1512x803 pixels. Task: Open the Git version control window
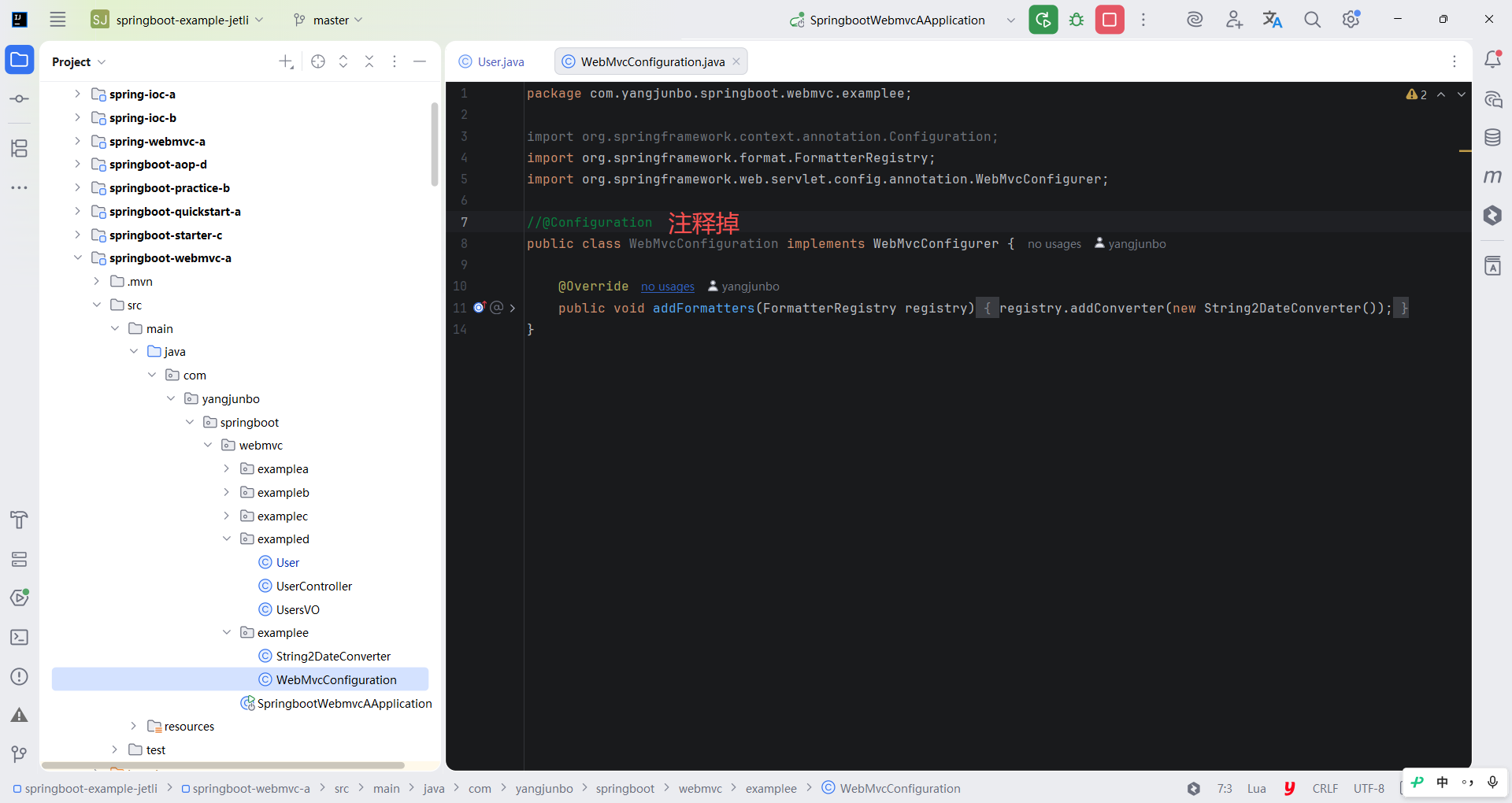pyautogui.click(x=20, y=754)
